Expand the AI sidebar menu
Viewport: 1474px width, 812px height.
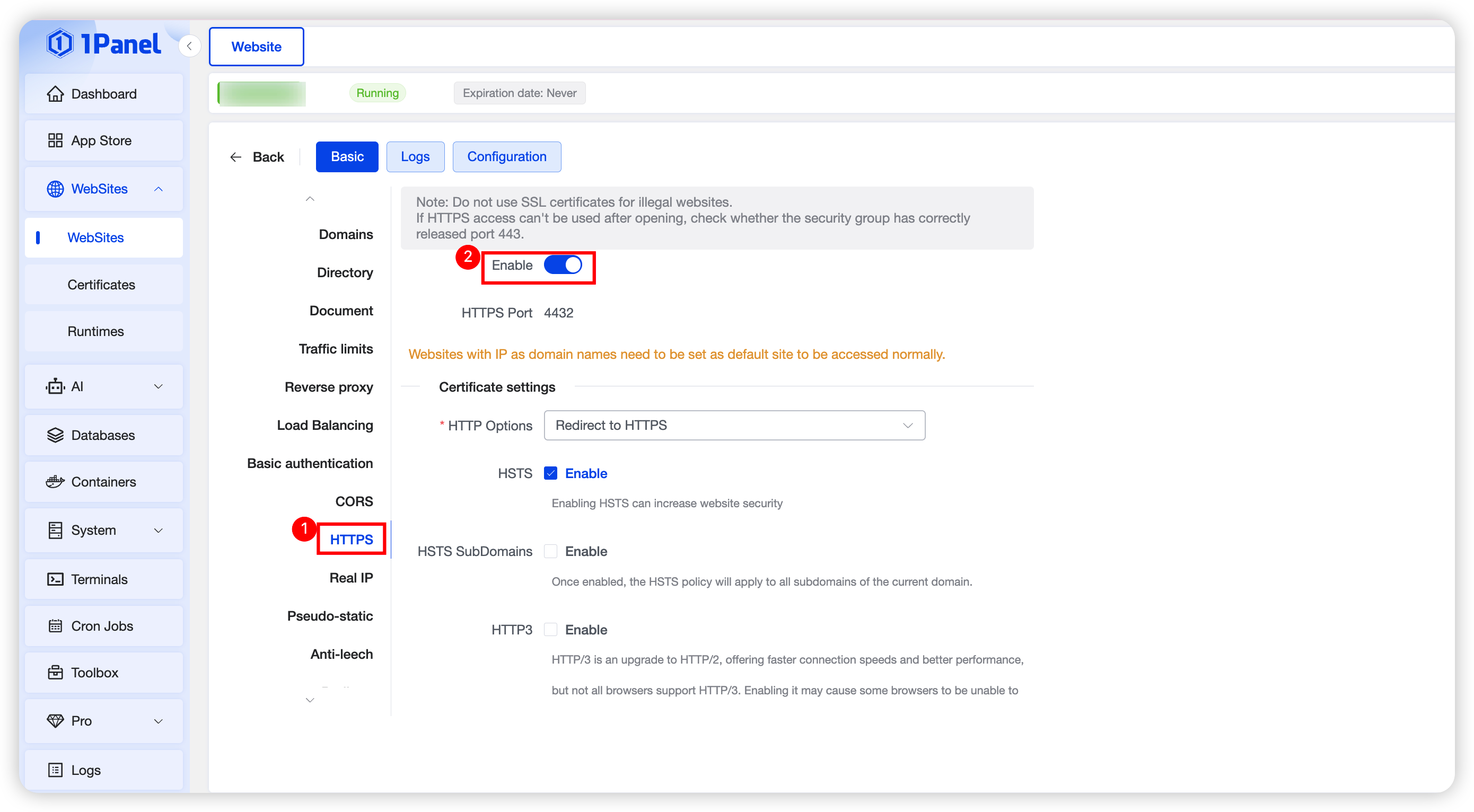[x=103, y=386]
